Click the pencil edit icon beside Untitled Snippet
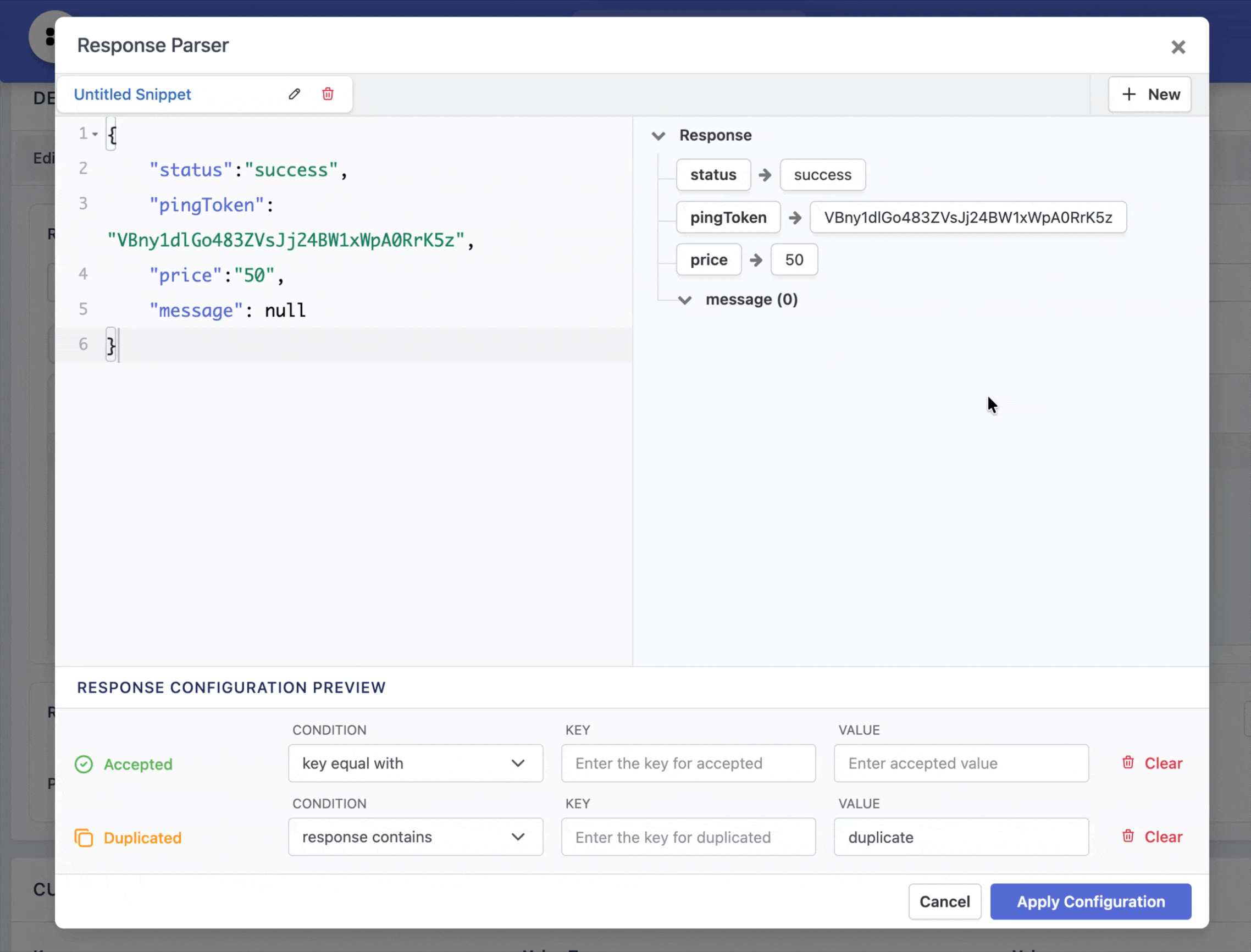The width and height of the screenshot is (1251, 952). pyautogui.click(x=294, y=94)
